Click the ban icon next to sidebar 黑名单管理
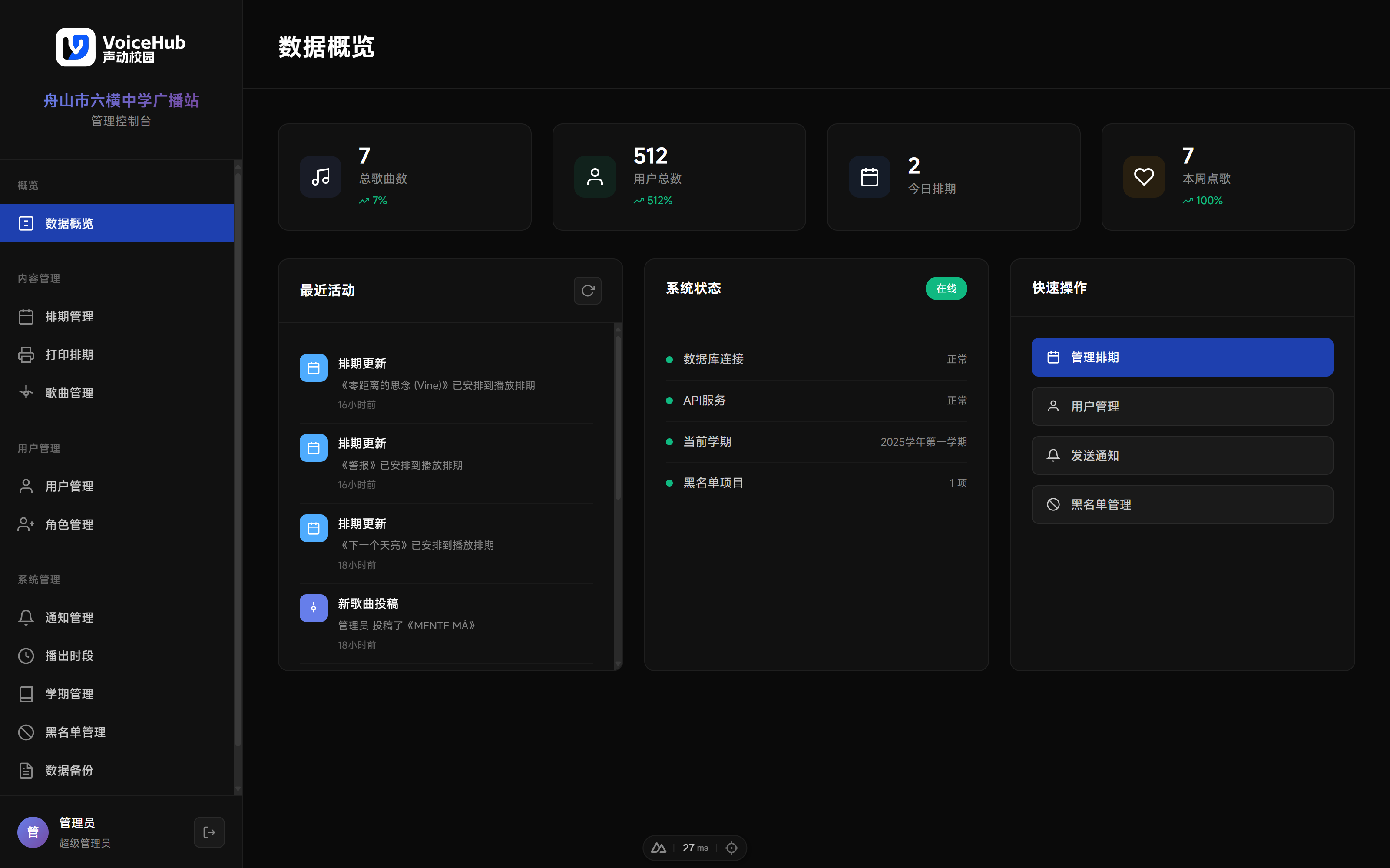 (26, 732)
